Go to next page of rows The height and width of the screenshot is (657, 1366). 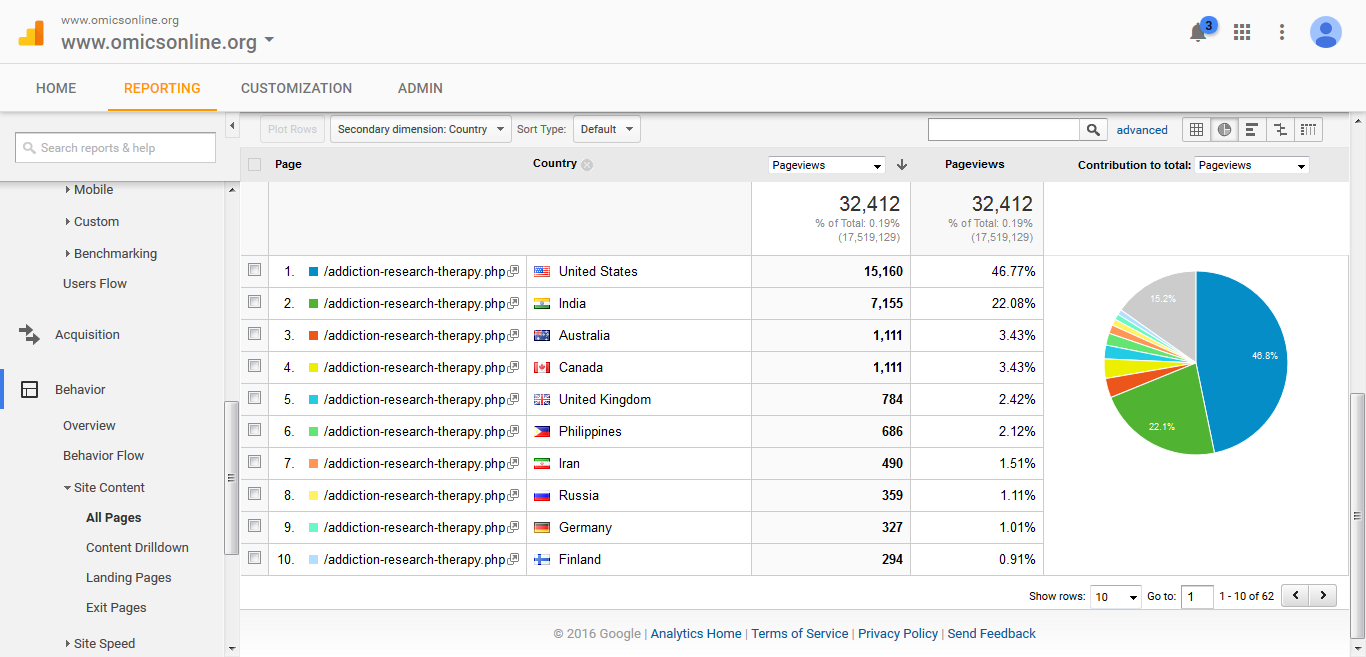(x=1323, y=596)
